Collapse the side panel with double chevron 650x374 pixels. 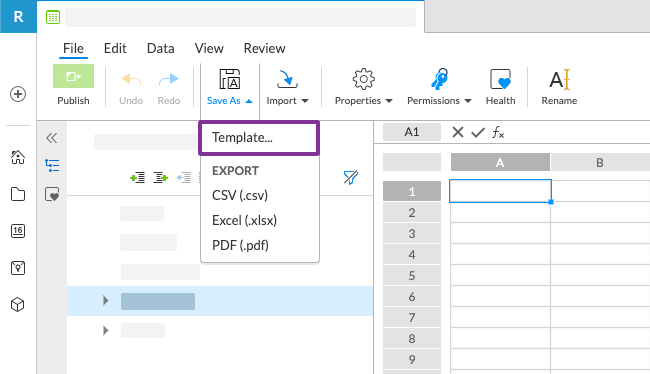coord(52,138)
